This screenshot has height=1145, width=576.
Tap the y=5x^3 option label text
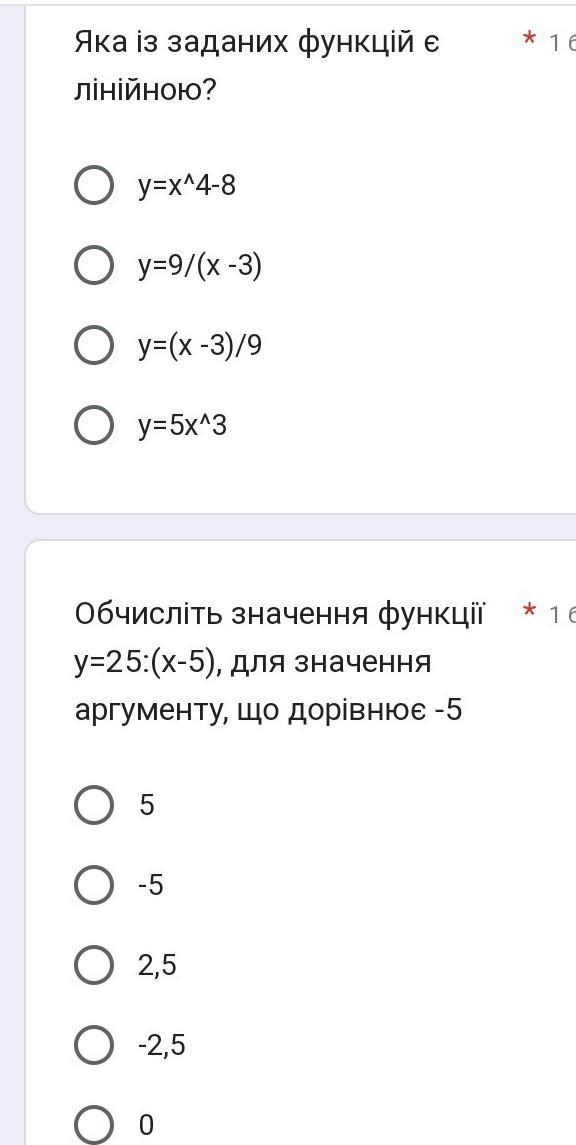pos(183,426)
